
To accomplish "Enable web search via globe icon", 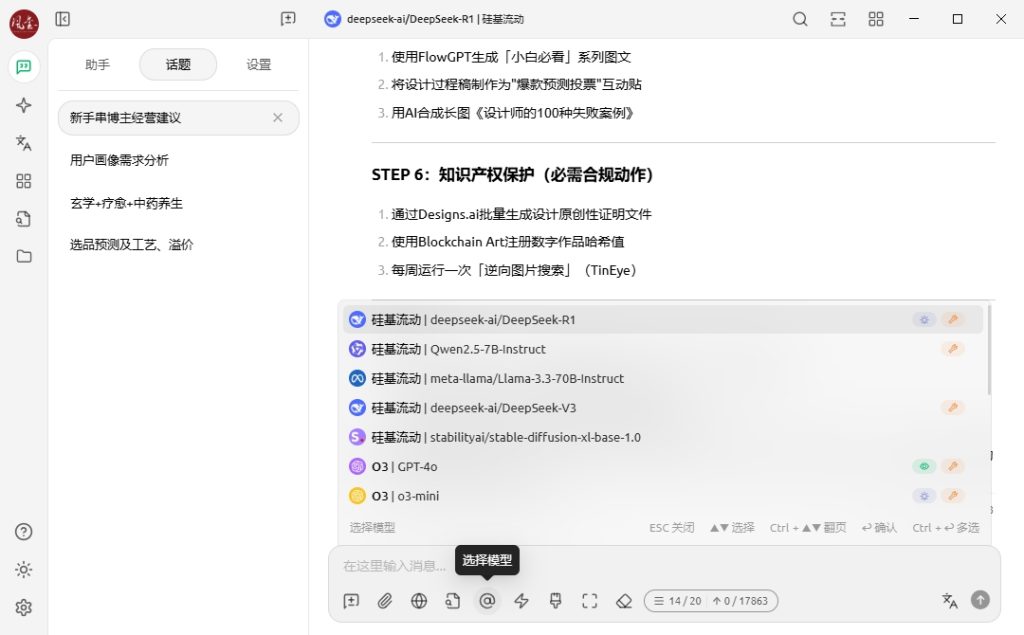I will (x=419, y=601).
